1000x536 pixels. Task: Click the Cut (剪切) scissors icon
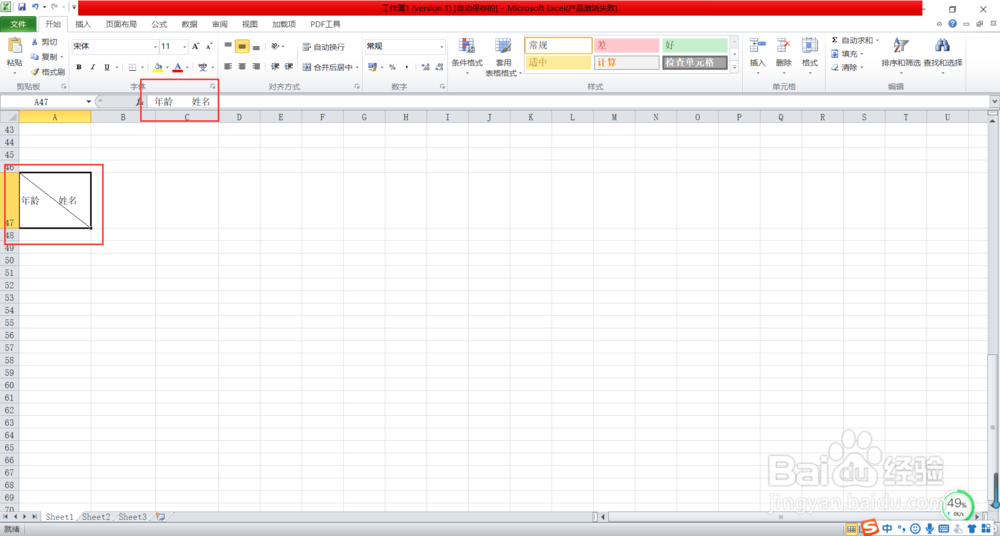coord(35,42)
